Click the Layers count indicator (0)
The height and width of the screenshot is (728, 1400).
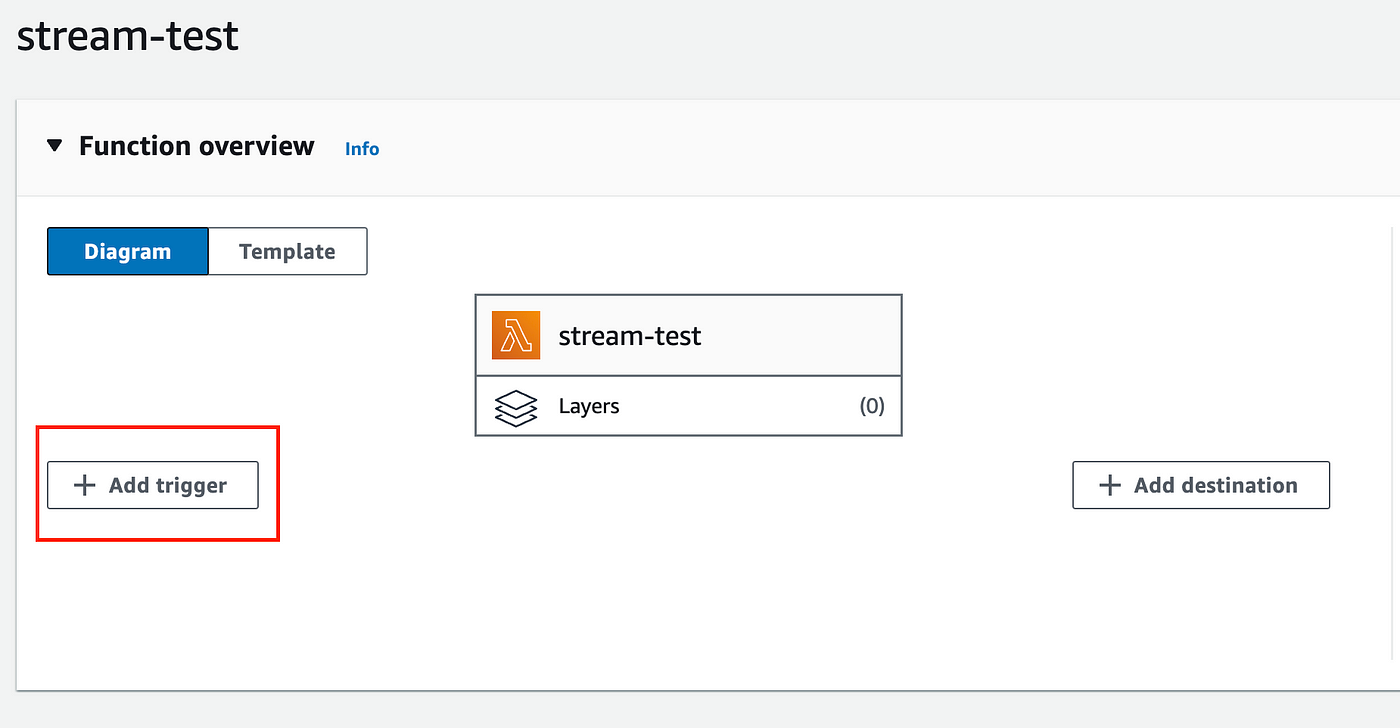871,406
